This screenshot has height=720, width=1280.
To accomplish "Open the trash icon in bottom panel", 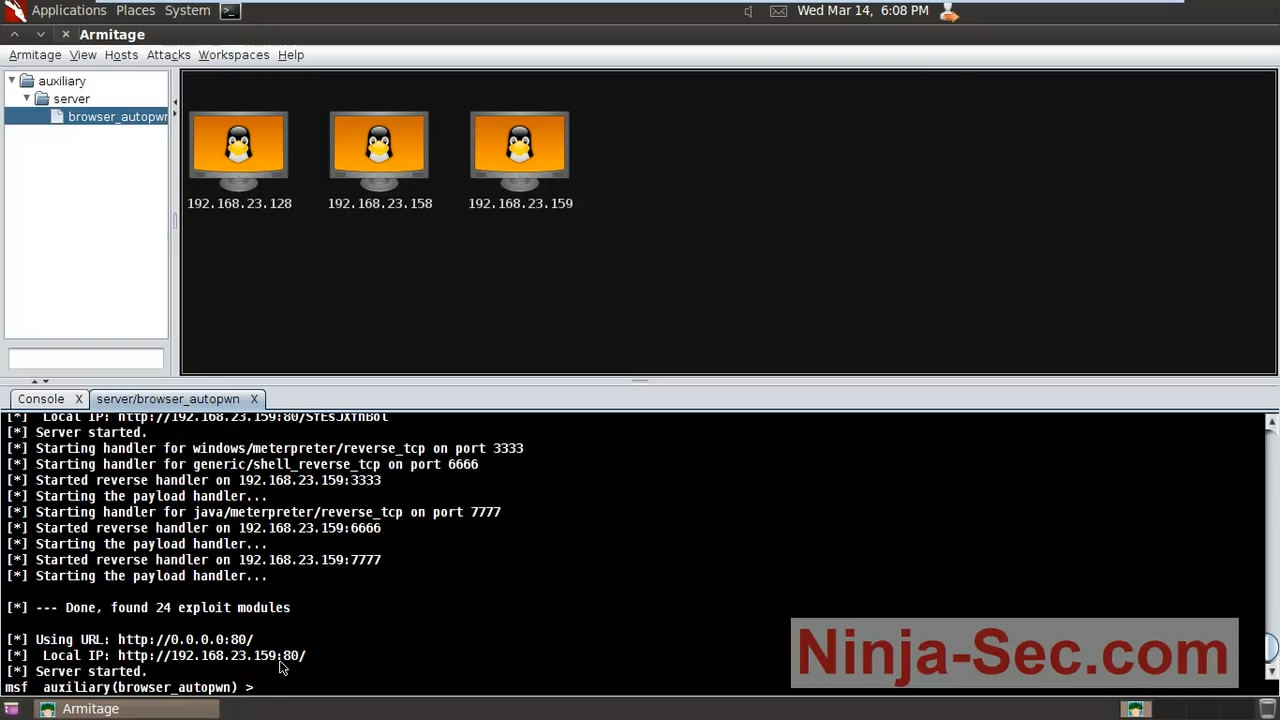I will pyautogui.click(x=1267, y=709).
